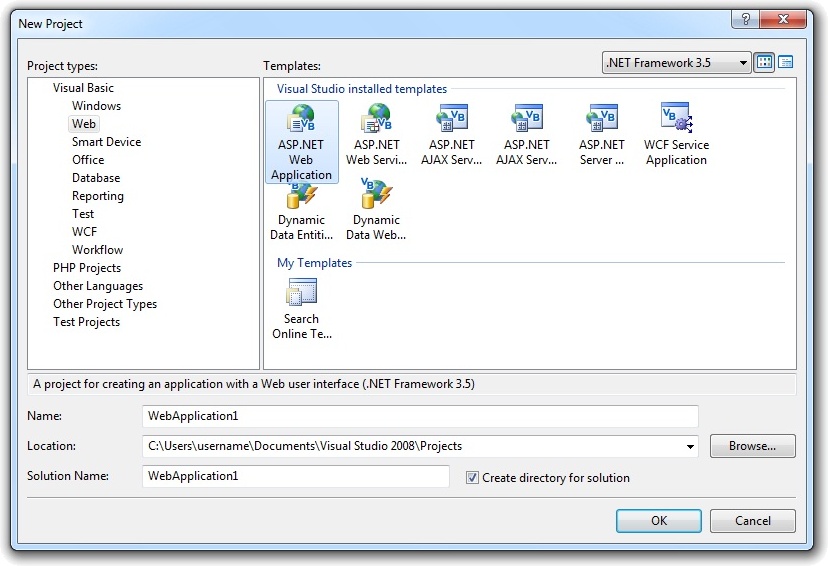Image resolution: width=828 pixels, height=566 pixels.
Task: Choose the Dynamic Data Entities template icon
Action: 301,196
